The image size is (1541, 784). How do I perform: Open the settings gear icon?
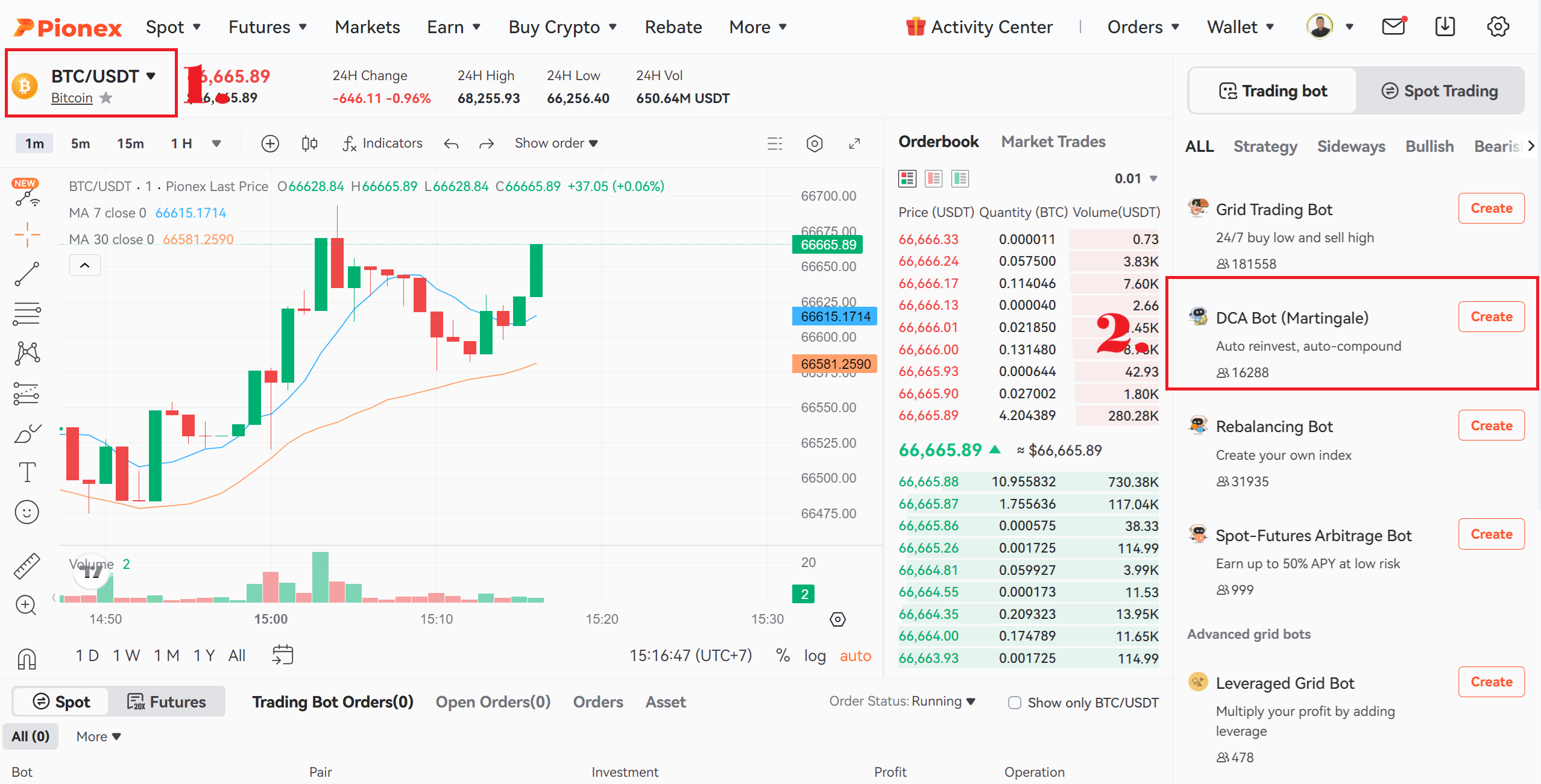click(x=1498, y=27)
